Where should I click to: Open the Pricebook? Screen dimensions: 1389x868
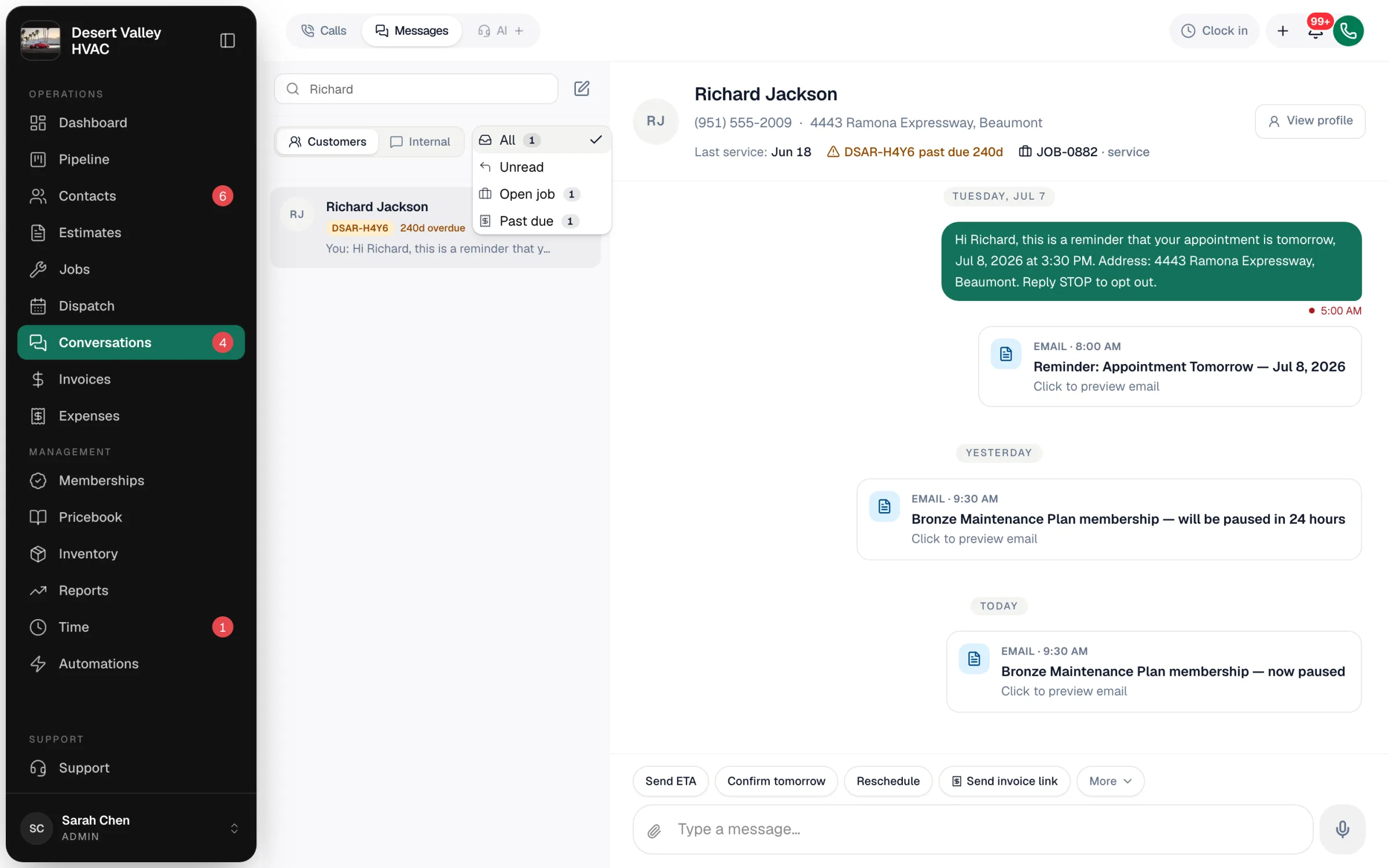tap(131, 517)
